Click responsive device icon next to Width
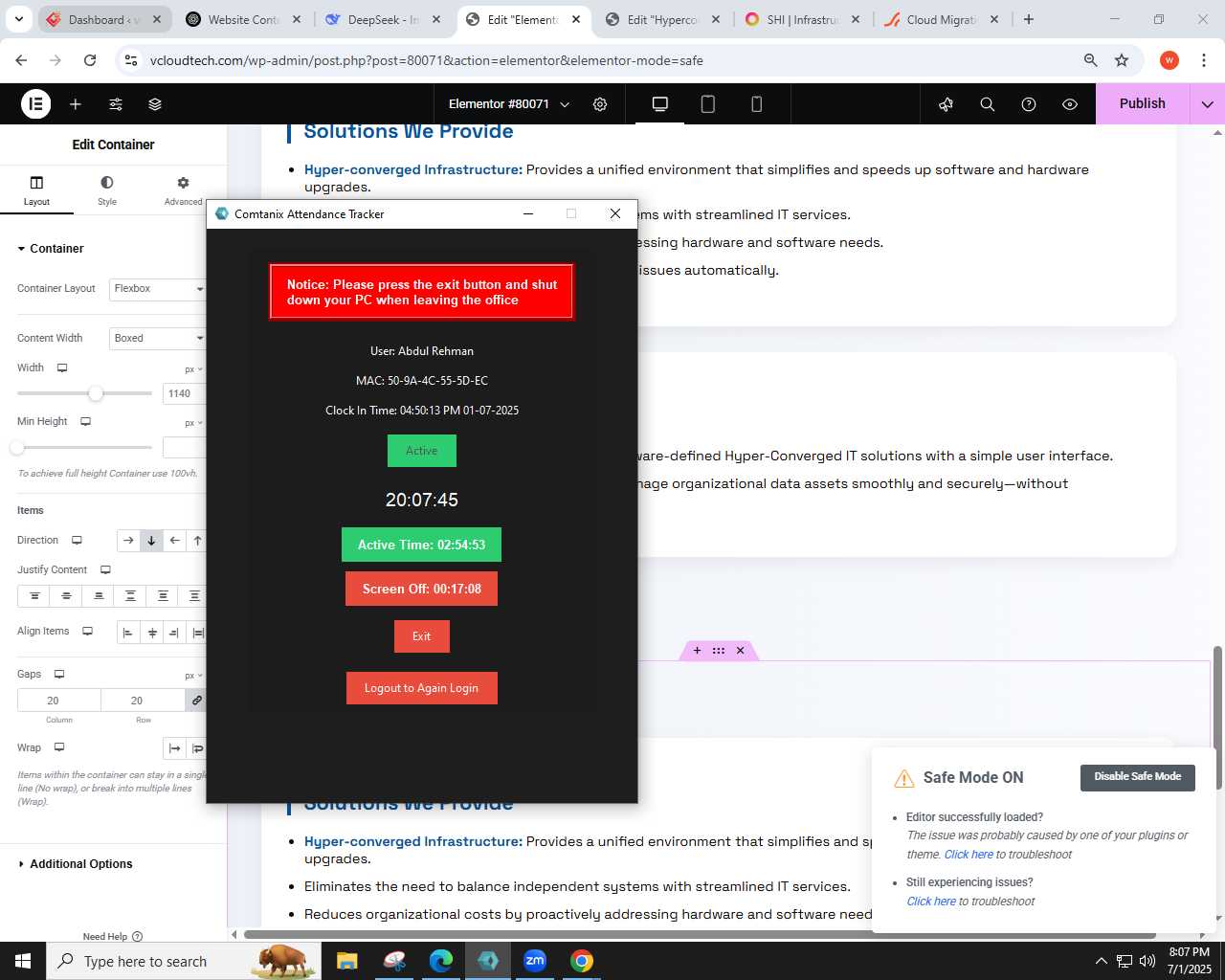This screenshot has height=980, width=1225. click(x=62, y=368)
